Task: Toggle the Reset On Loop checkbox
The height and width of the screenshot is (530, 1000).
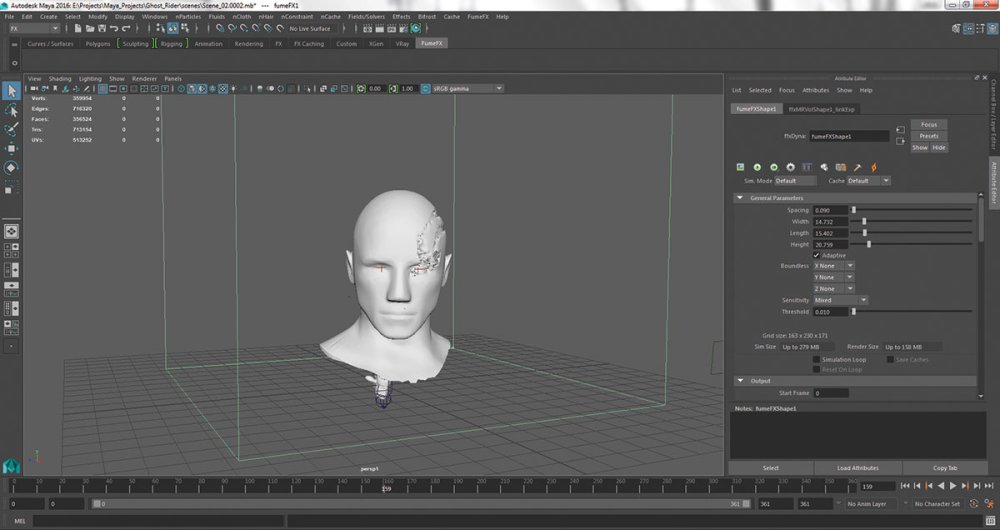Action: 816,369
